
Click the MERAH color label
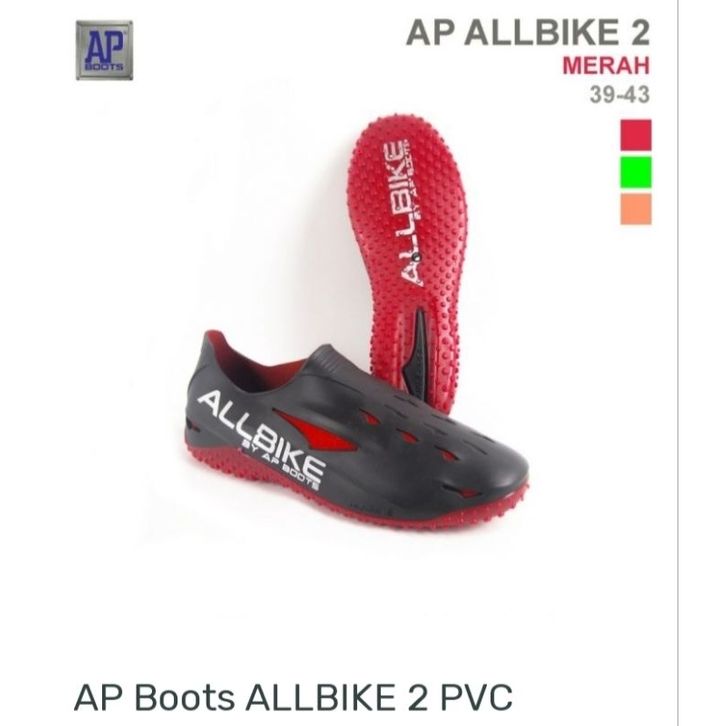tap(606, 65)
